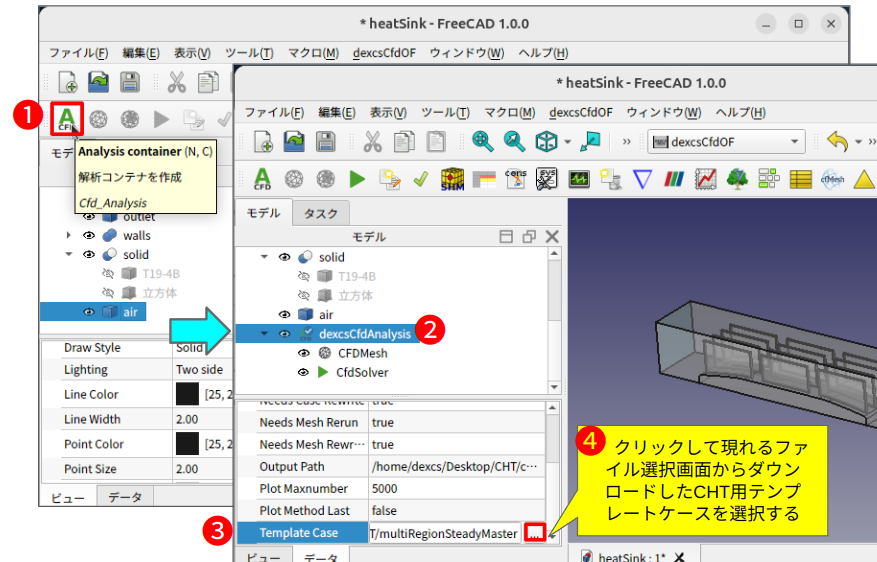This screenshot has height=562, width=877.
Task: Click the 'cons' constant folder icon
Action: coord(515,179)
